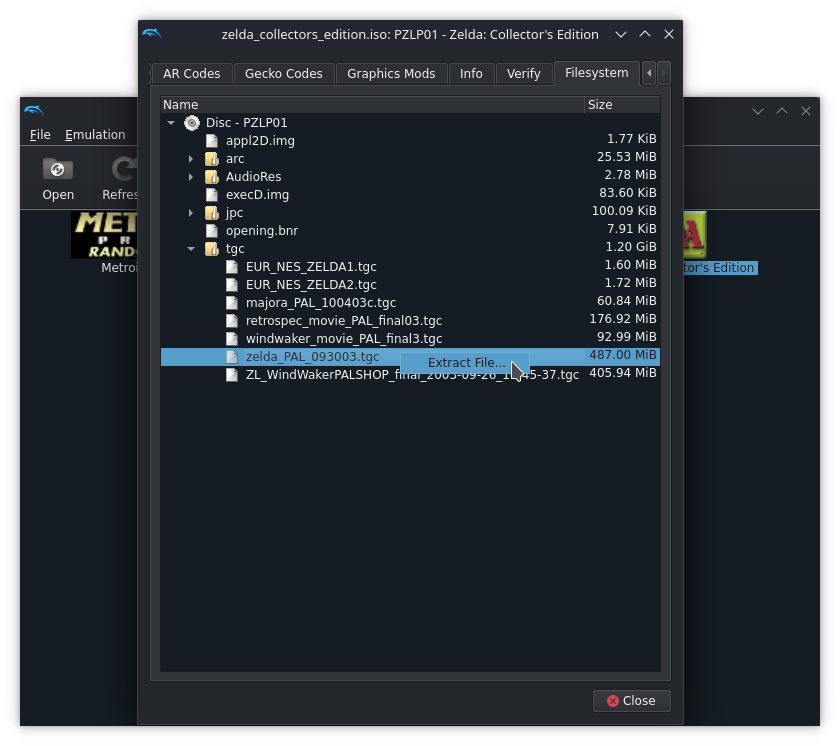Click the 1.20 GiB size of tgc
The width and height of the screenshot is (840, 746).
coord(631,247)
